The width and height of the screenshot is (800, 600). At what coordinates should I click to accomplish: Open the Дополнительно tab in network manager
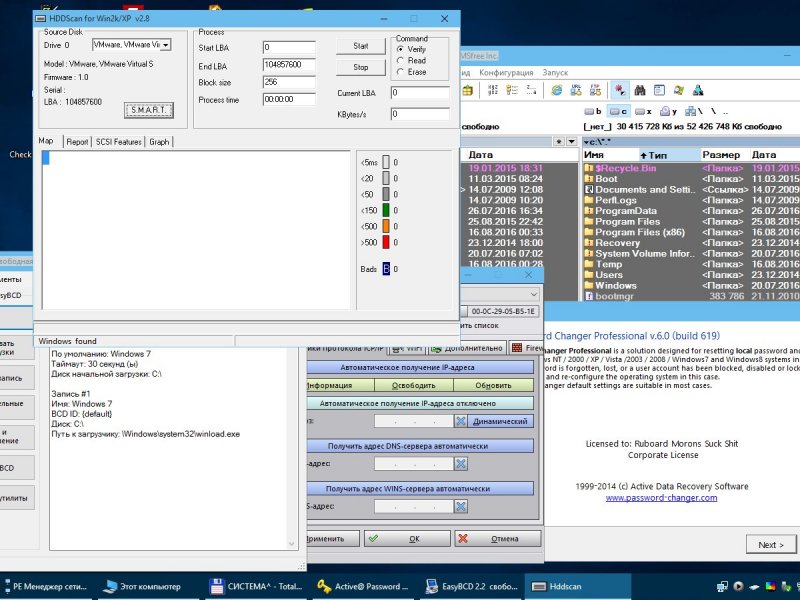pos(467,348)
